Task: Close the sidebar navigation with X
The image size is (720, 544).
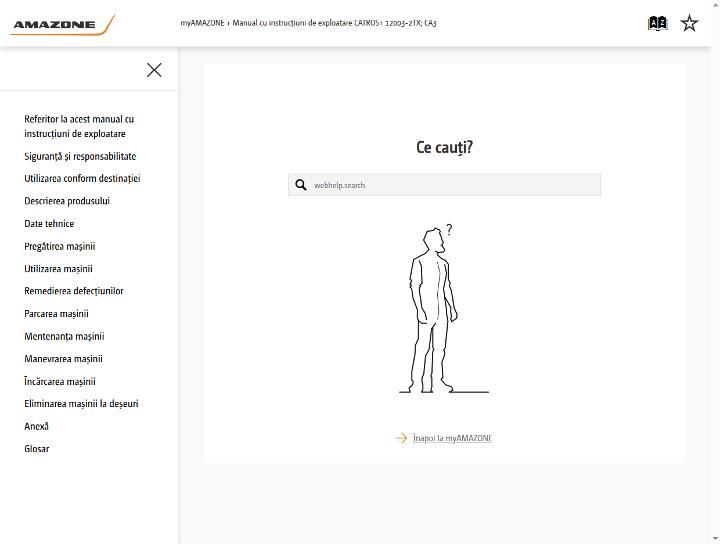Action: pyautogui.click(x=154, y=70)
